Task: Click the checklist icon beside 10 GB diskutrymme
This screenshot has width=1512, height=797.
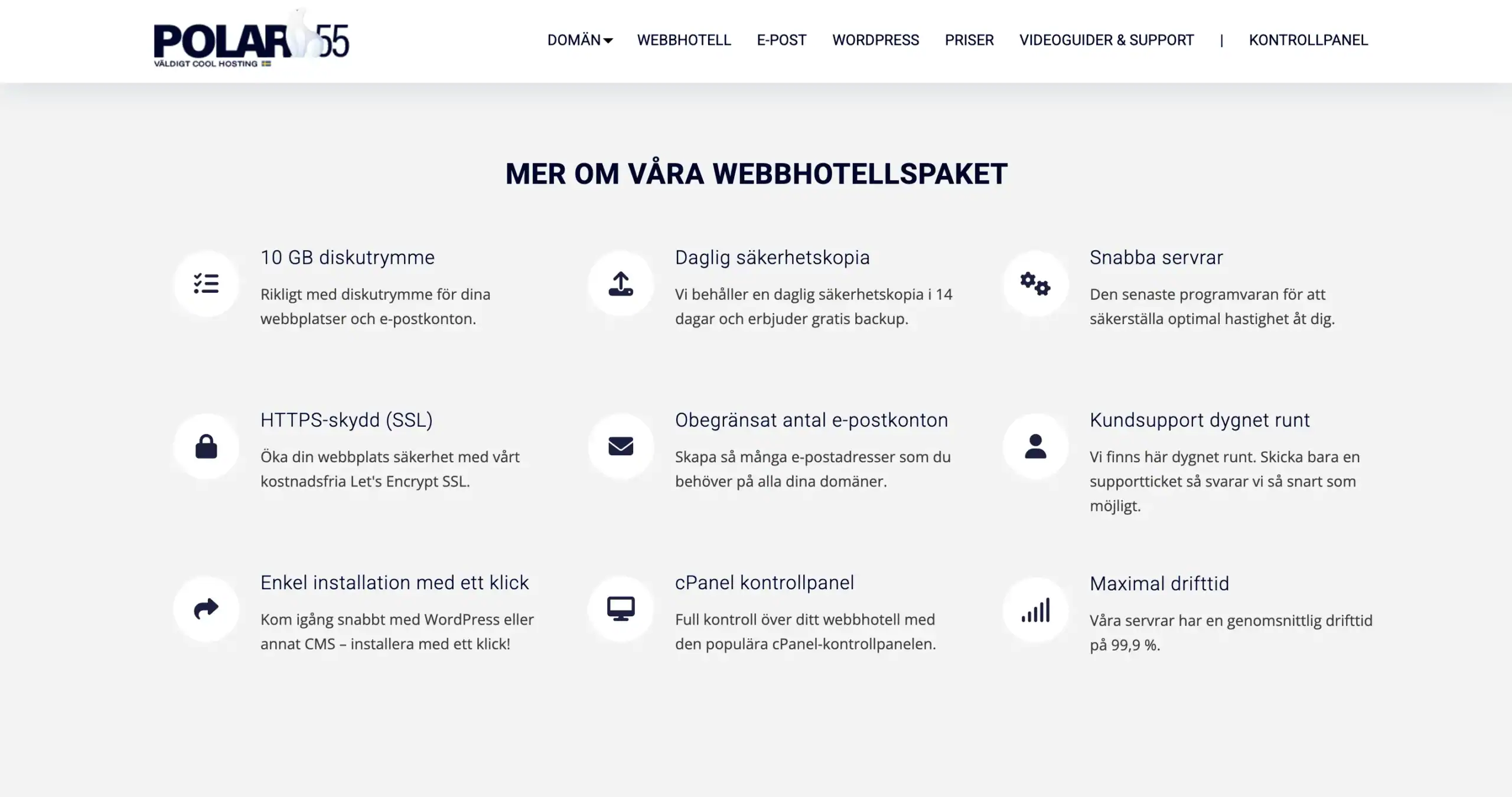Action: click(x=206, y=283)
